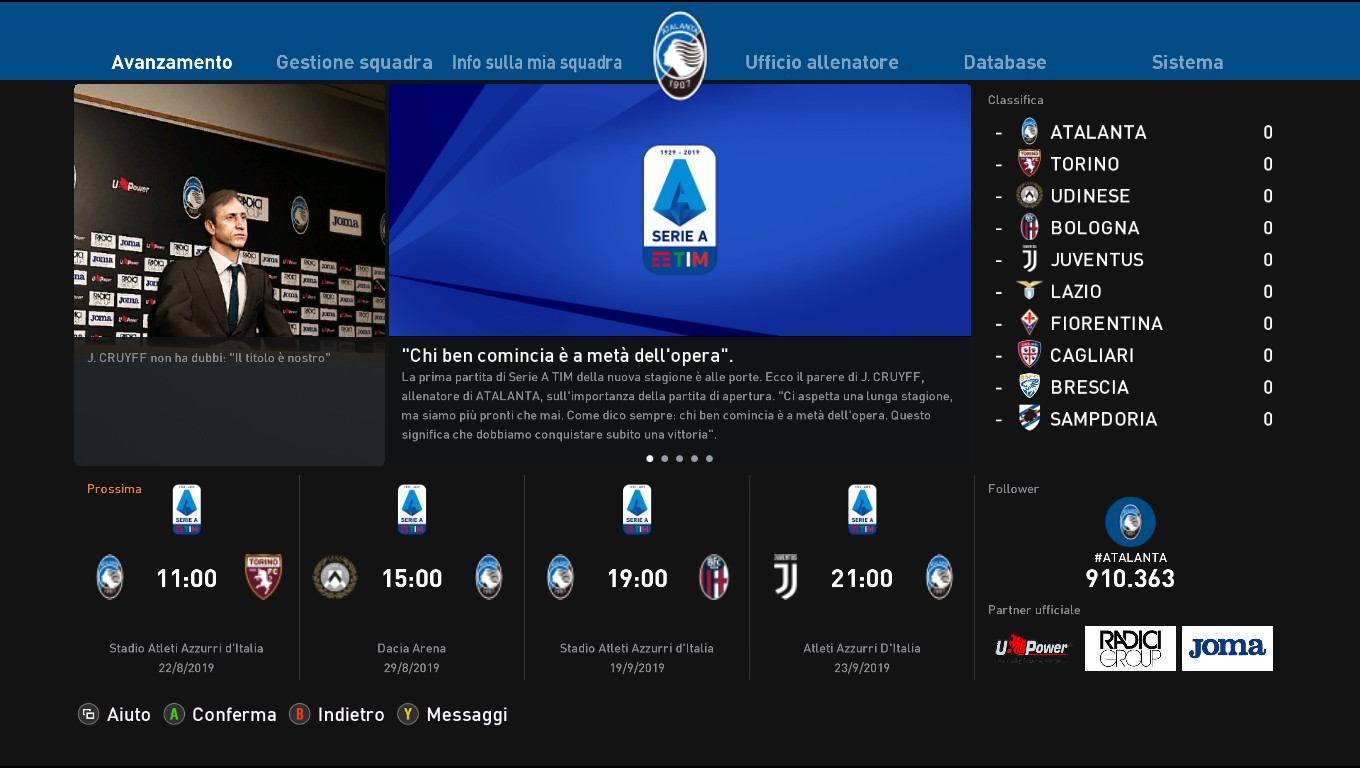This screenshot has width=1360, height=768.
Task: Click the 910.363 follower count
Action: (x=1130, y=579)
